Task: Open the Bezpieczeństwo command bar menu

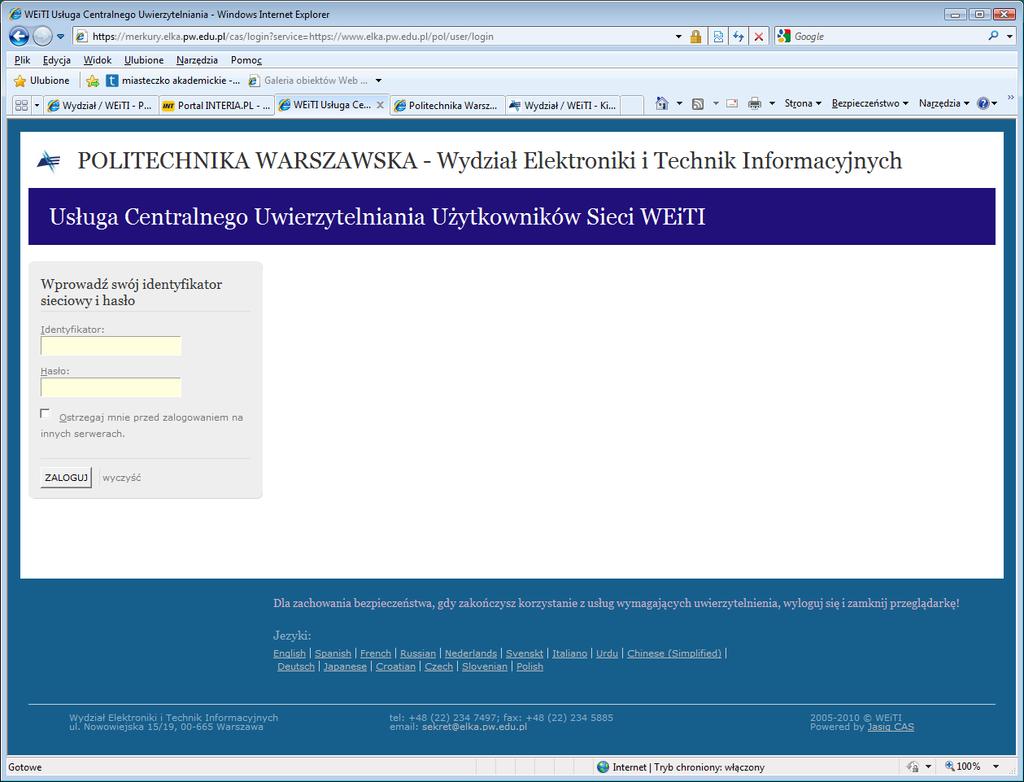Action: coord(870,103)
